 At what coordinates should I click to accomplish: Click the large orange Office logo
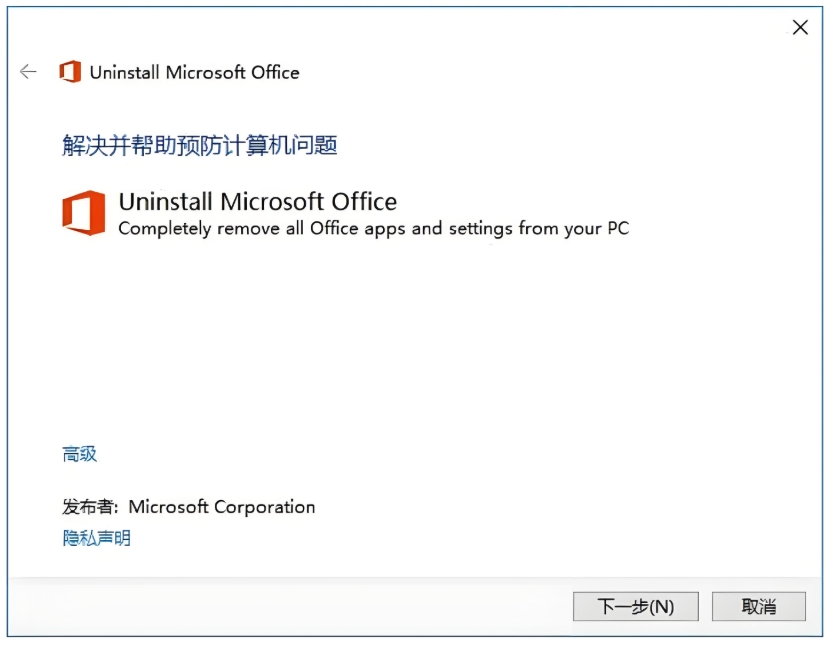[x=83, y=213]
